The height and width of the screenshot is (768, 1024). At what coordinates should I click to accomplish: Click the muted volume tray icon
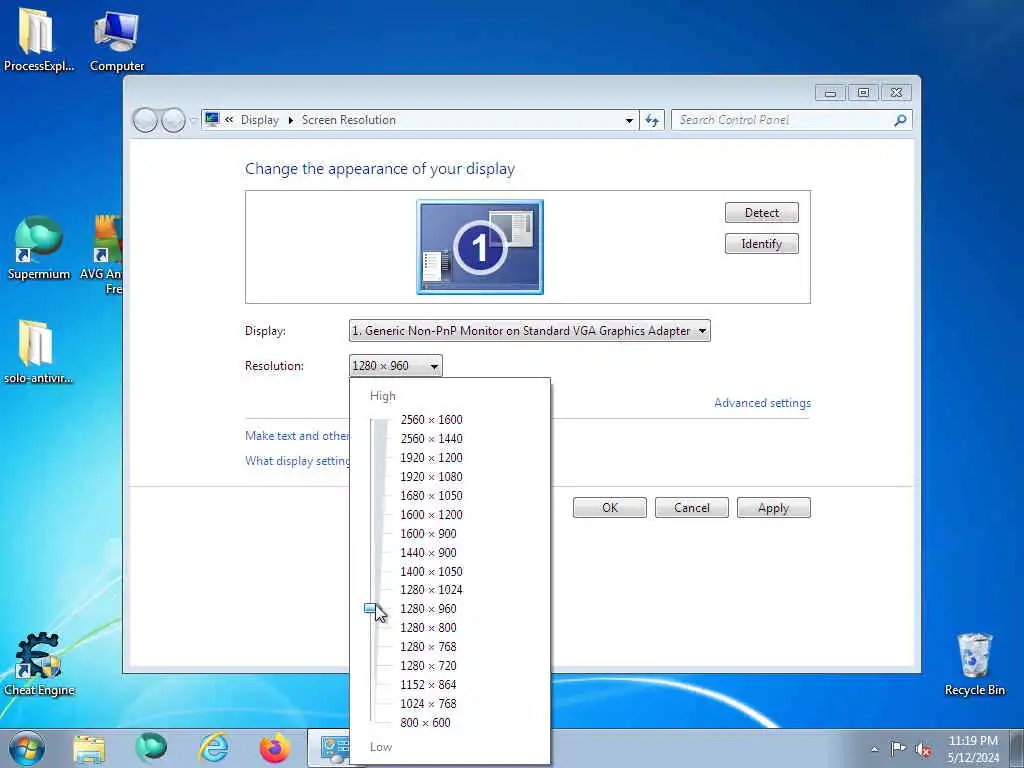pos(923,749)
